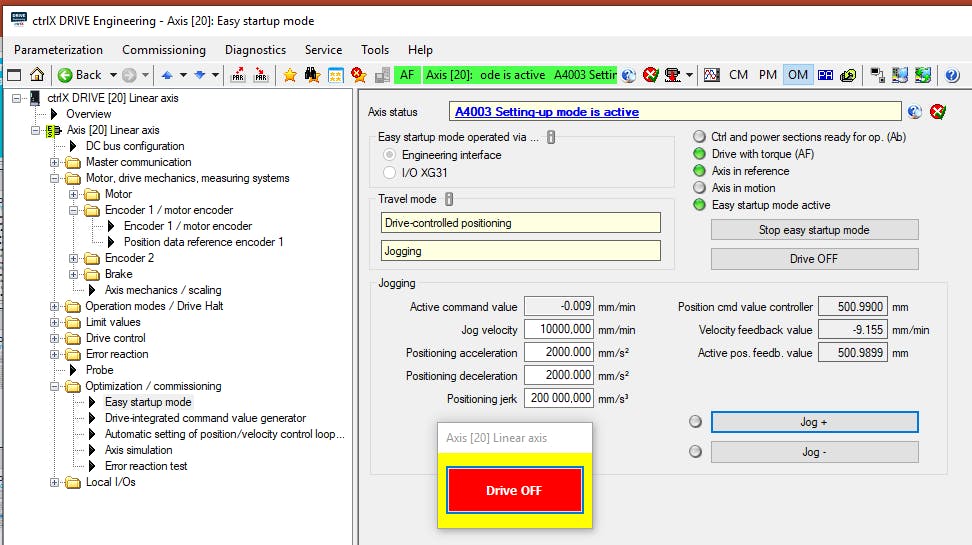
Task: Expand the Local I/Os folder
Action: [x=55, y=482]
